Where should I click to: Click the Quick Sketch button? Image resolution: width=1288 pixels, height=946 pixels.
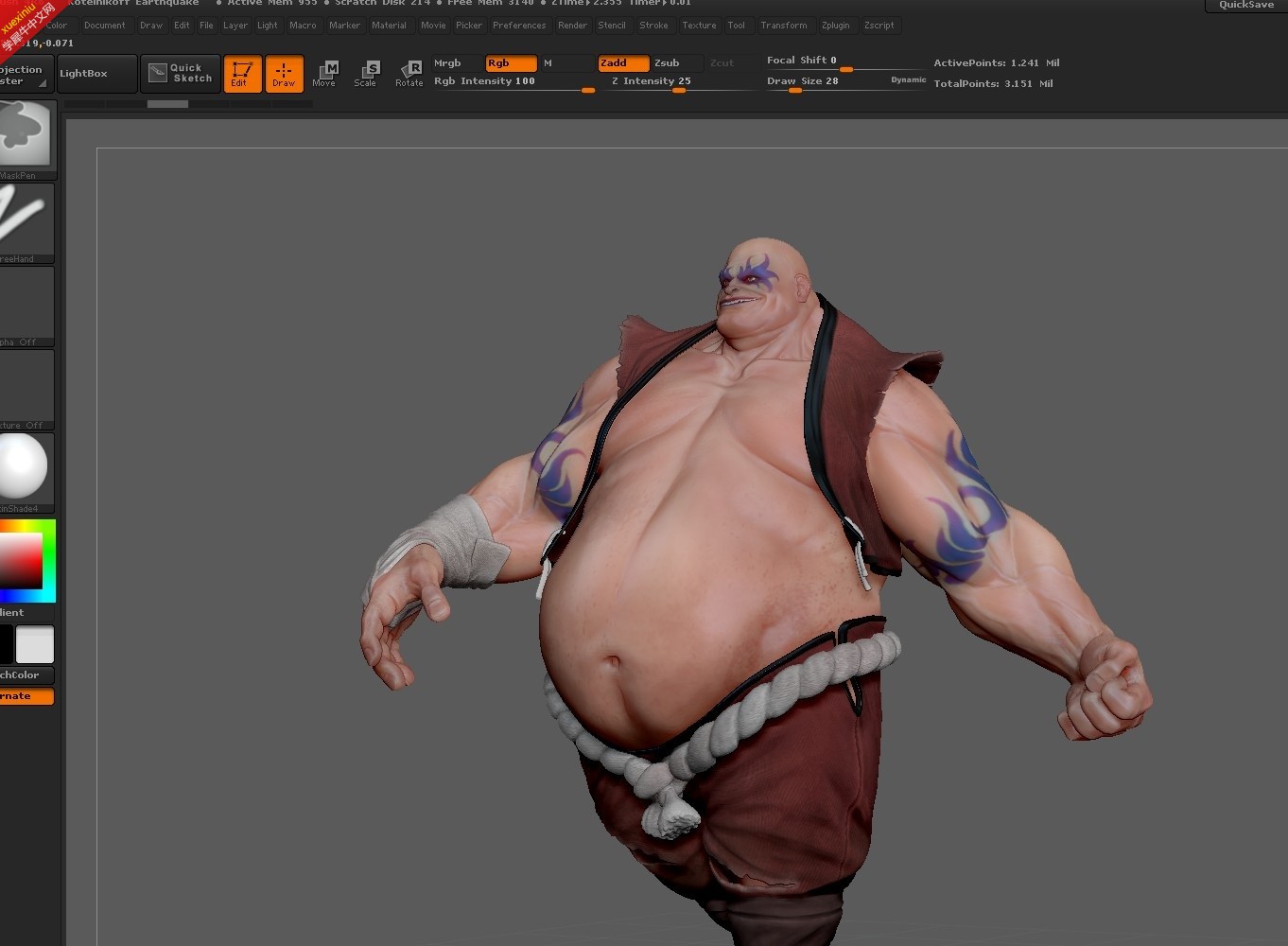point(182,74)
